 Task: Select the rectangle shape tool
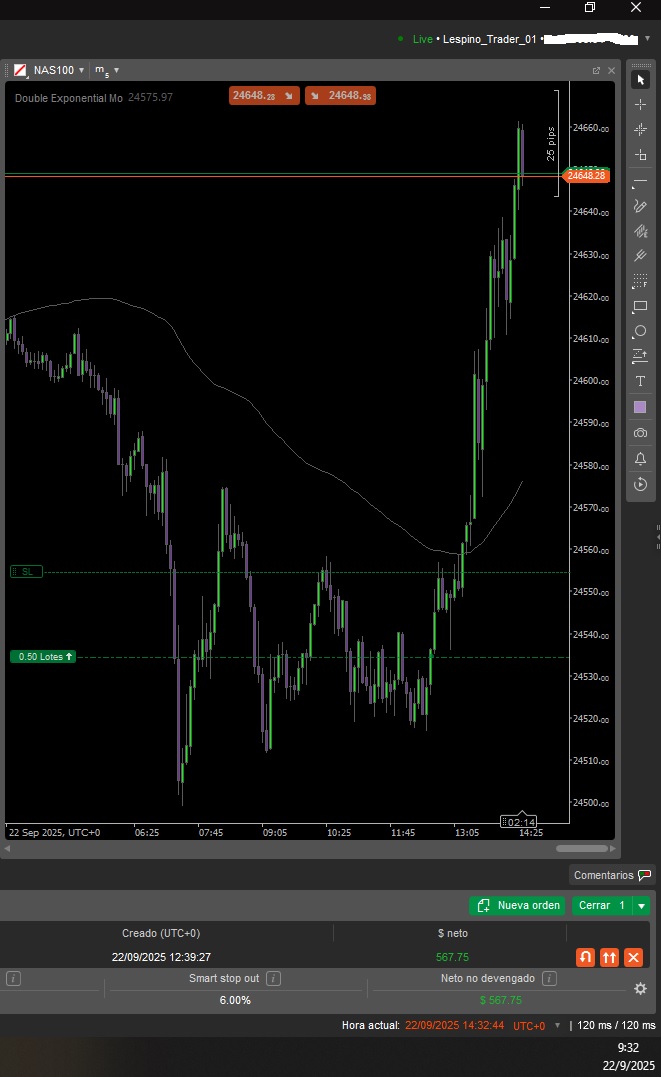click(640, 306)
